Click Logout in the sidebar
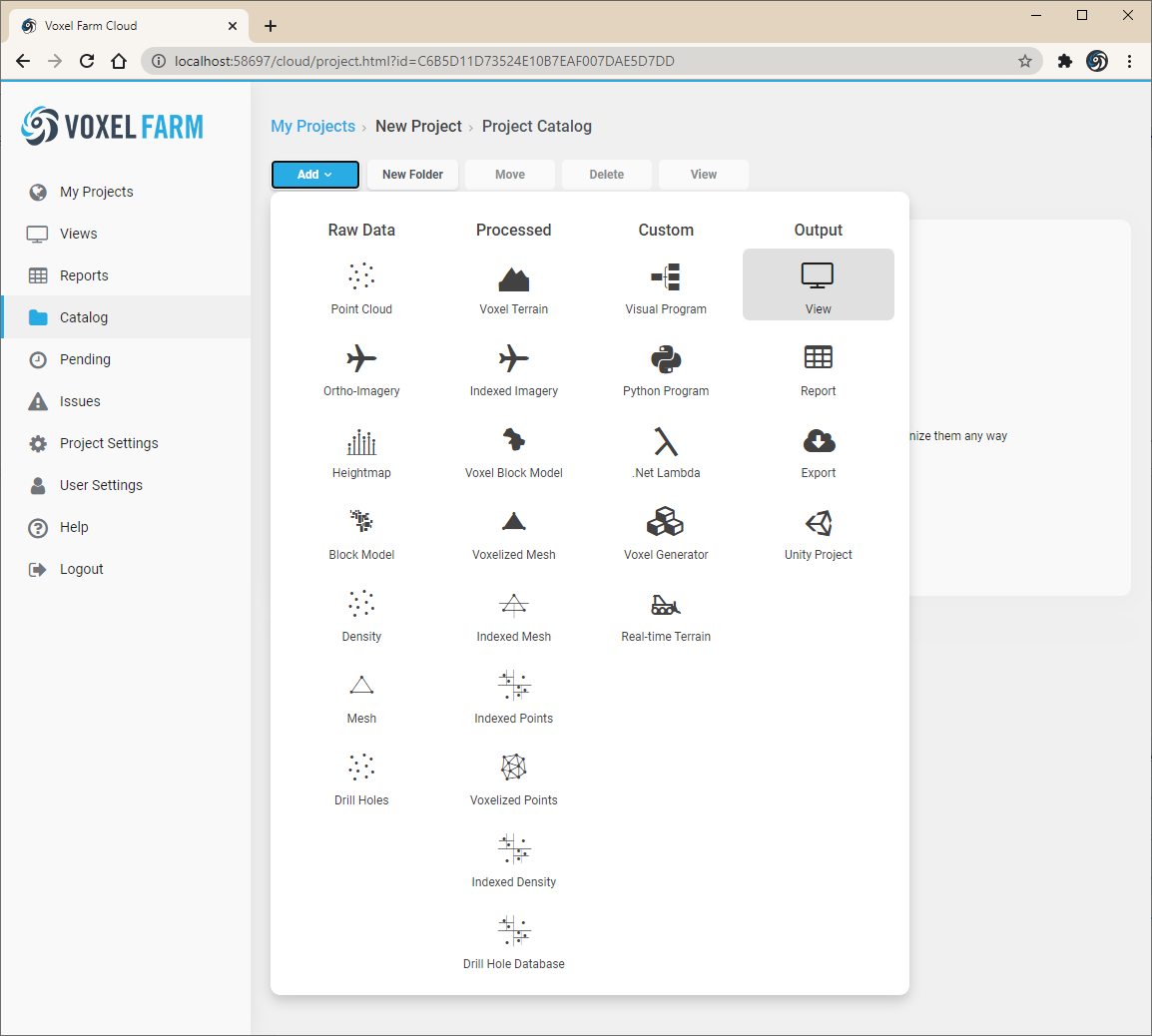The width and height of the screenshot is (1152, 1036). 126,569
